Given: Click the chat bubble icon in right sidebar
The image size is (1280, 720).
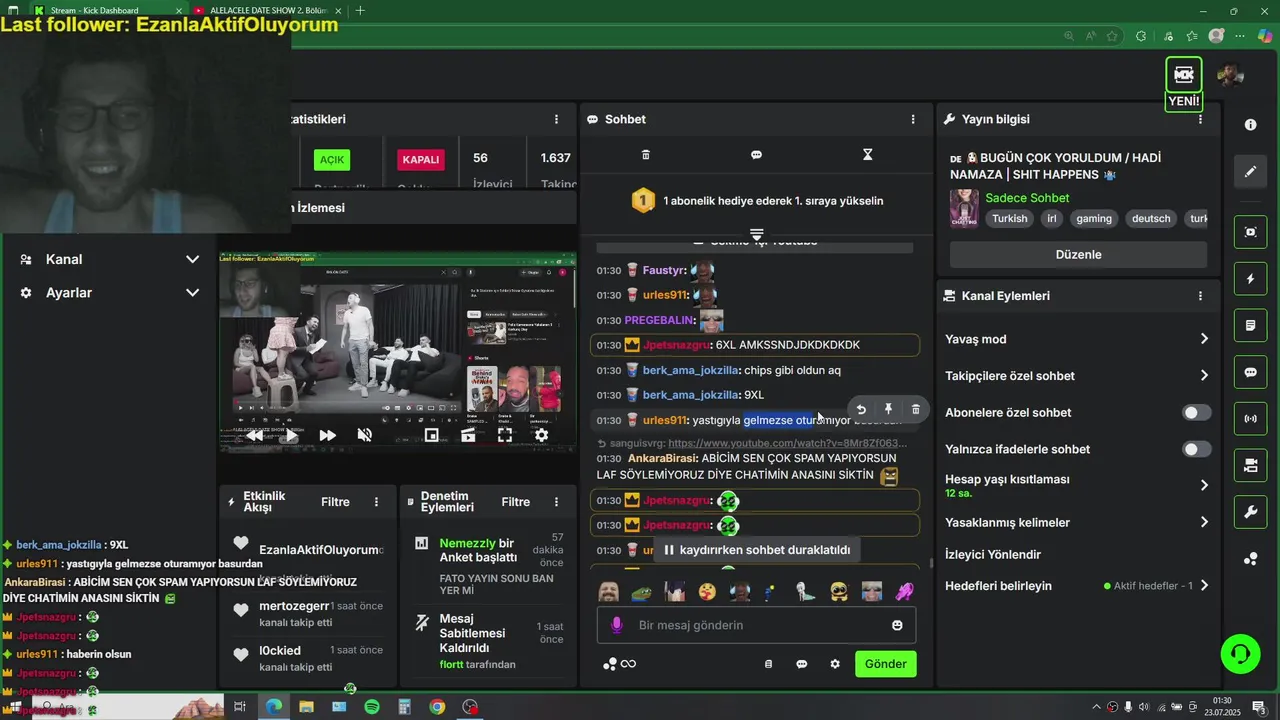Looking at the screenshot, I should 1250,372.
